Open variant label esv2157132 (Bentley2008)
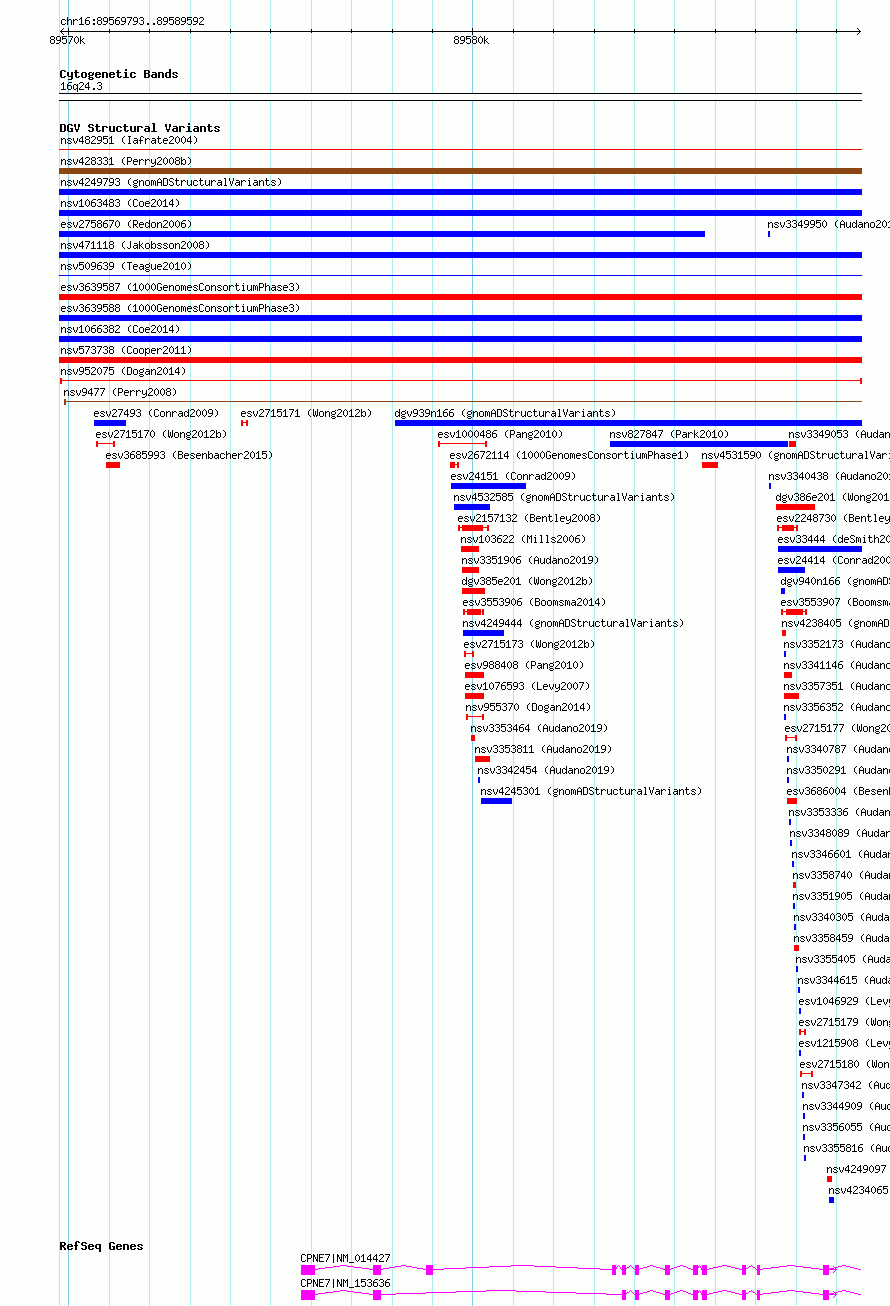This screenshot has height=1306, width=890. pyautogui.click(x=530, y=518)
